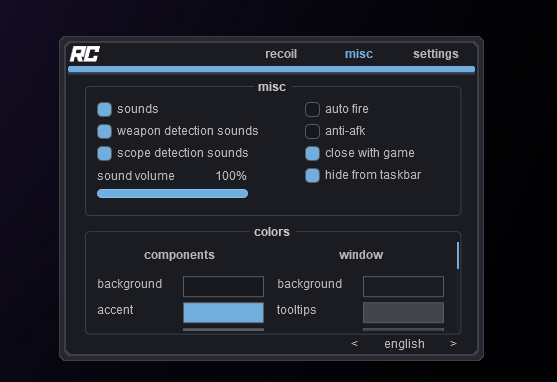Click the window column heading
The image size is (557, 382).
(361, 255)
